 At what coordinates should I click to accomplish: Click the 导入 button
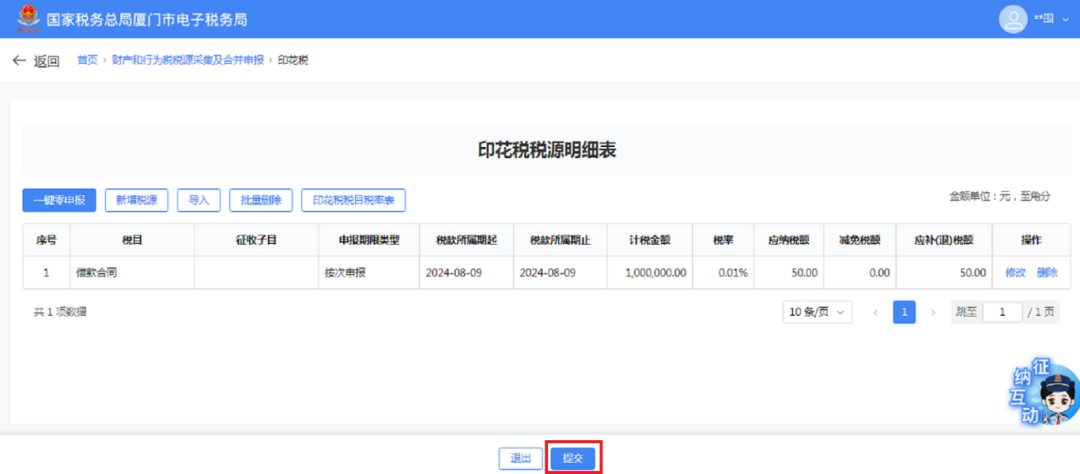coord(198,200)
